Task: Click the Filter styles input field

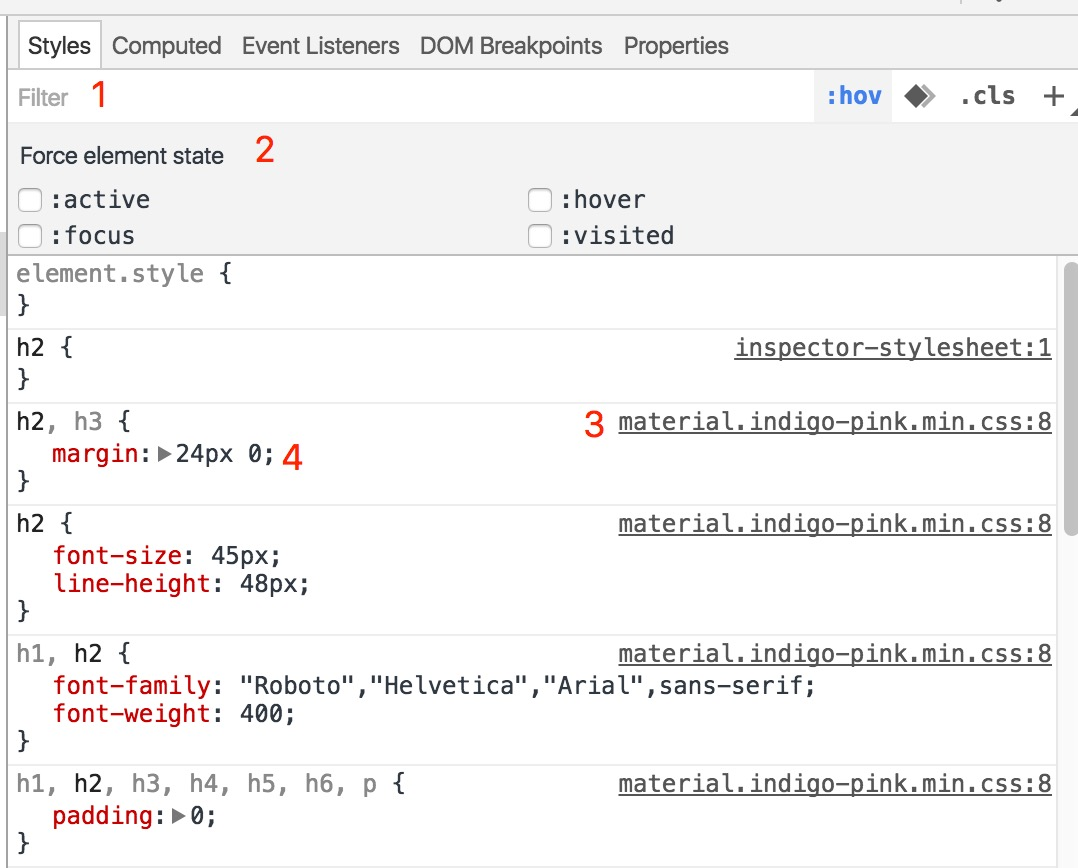Action: coord(400,97)
